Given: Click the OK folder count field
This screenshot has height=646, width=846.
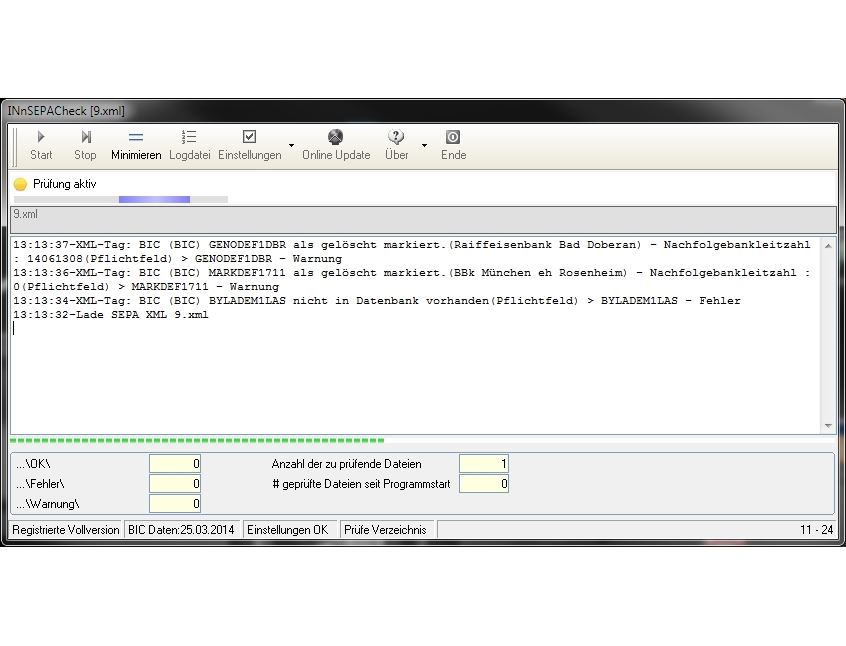Looking at the screenshot, I should pyautogui.click(x=175, y=464).
